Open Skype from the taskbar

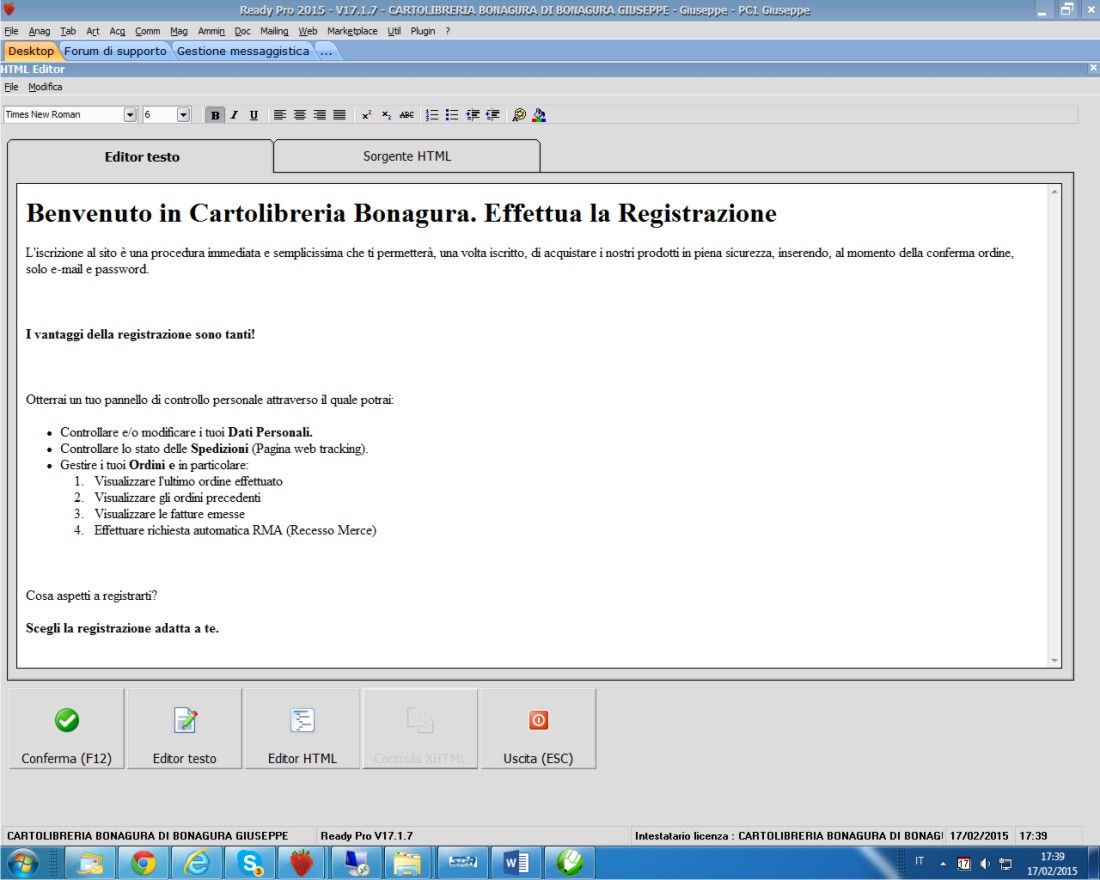click(250, 862)
